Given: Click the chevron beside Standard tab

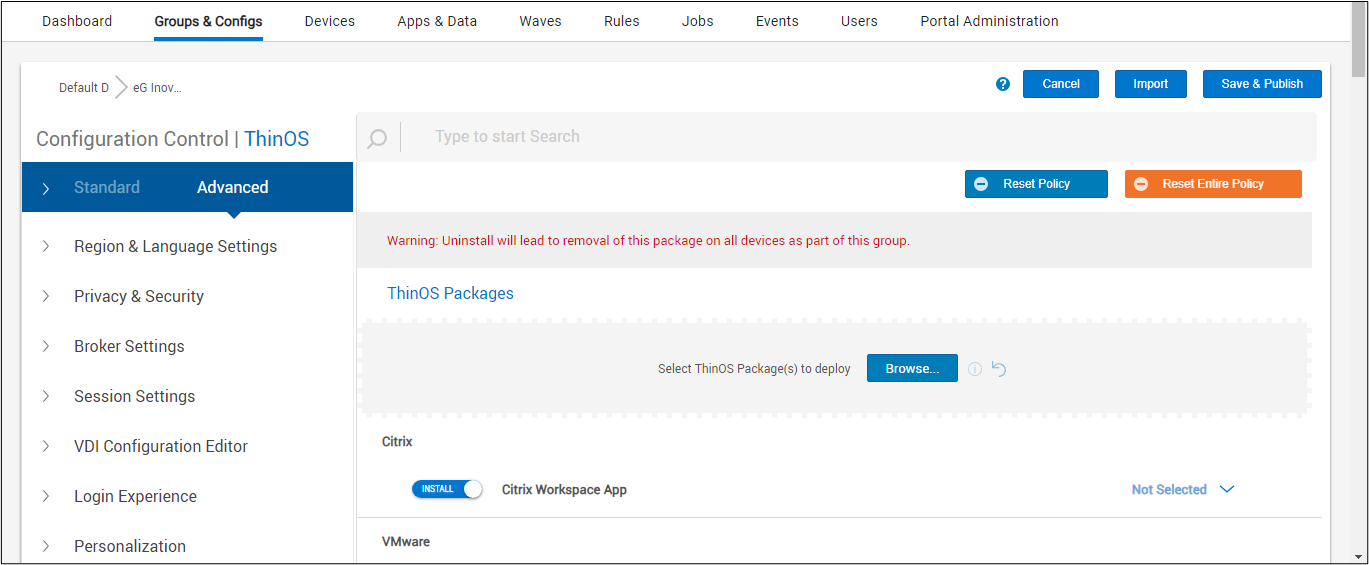Looking at the screenshot, I should click(46, 188).
